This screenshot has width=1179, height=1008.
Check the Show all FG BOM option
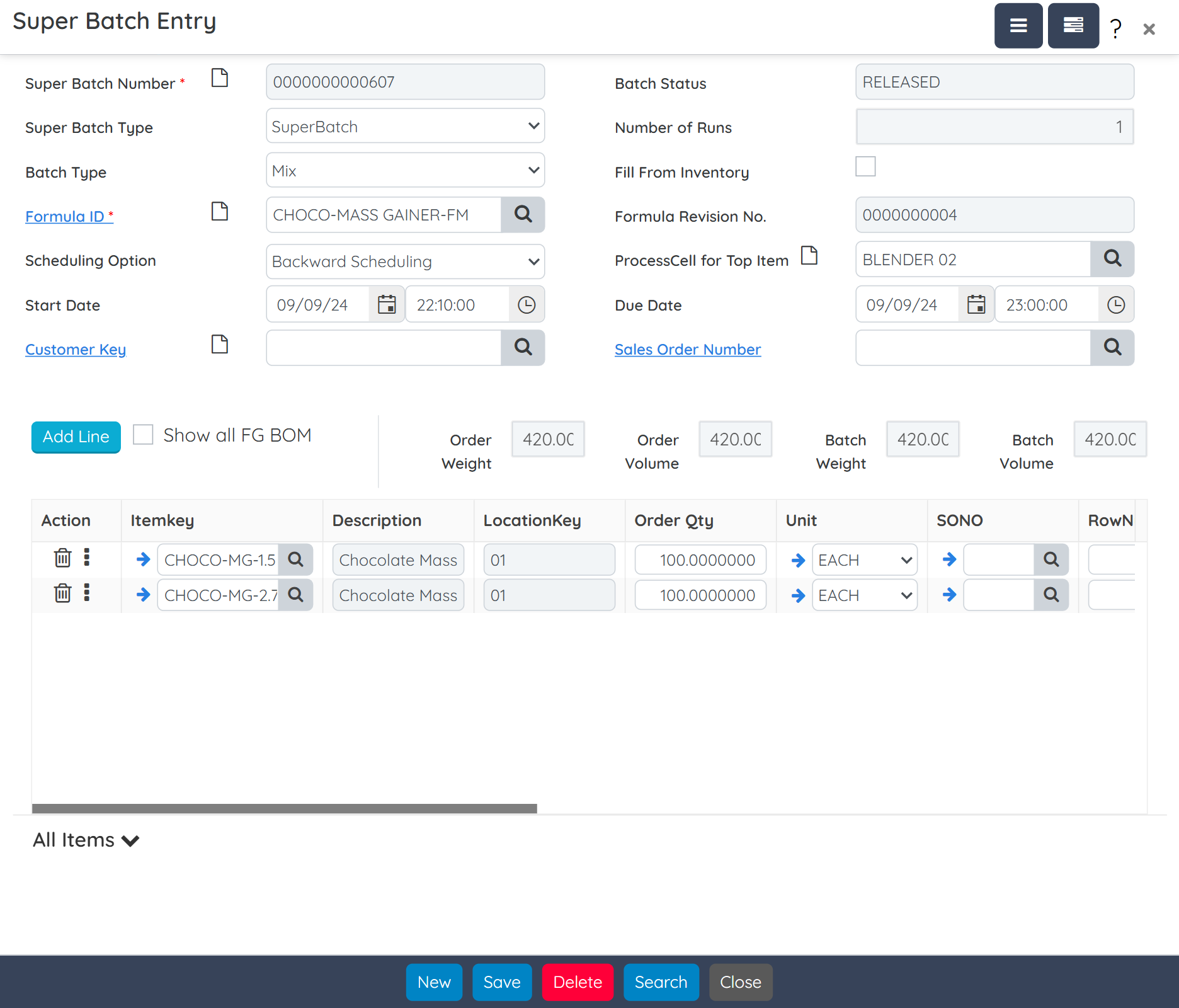(143, 434)
